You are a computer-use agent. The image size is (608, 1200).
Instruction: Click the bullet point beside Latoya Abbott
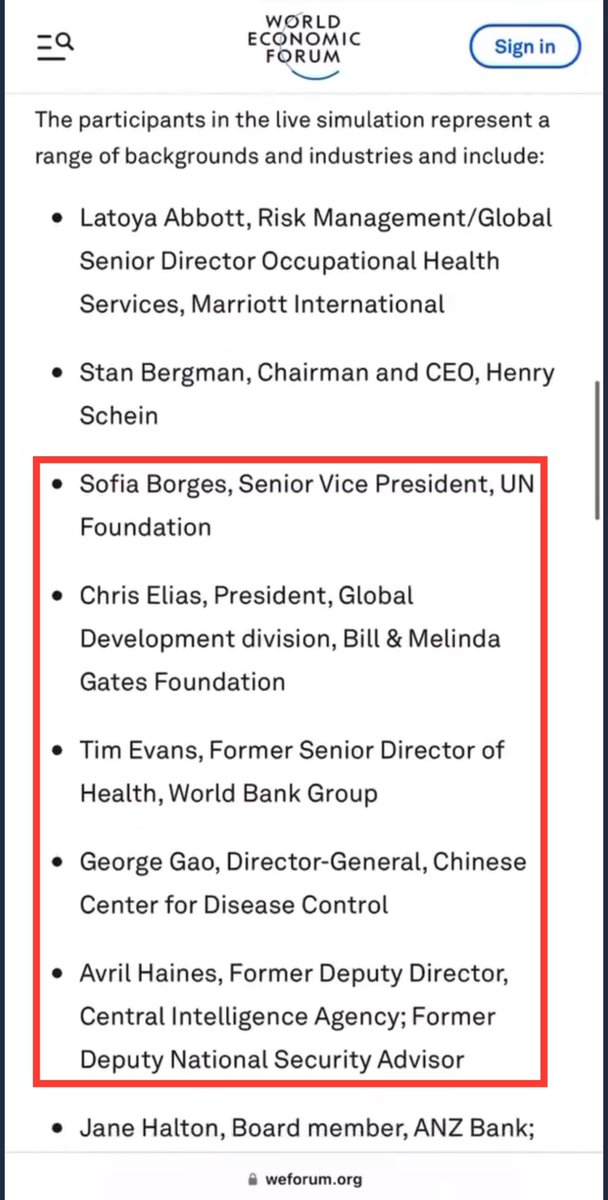(61, 219)
